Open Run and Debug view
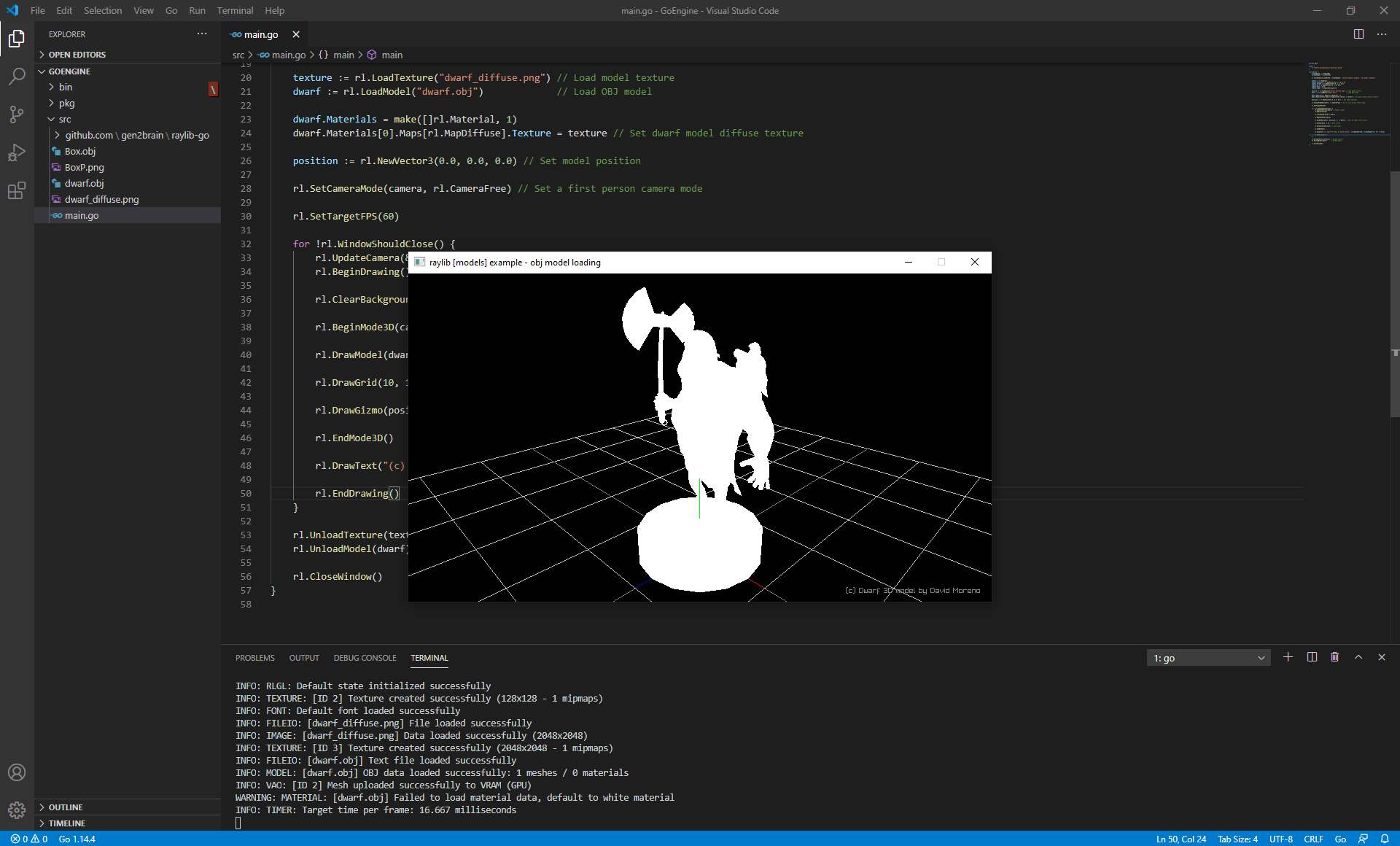Viewport: 1400px width, 846px height. 17,152
